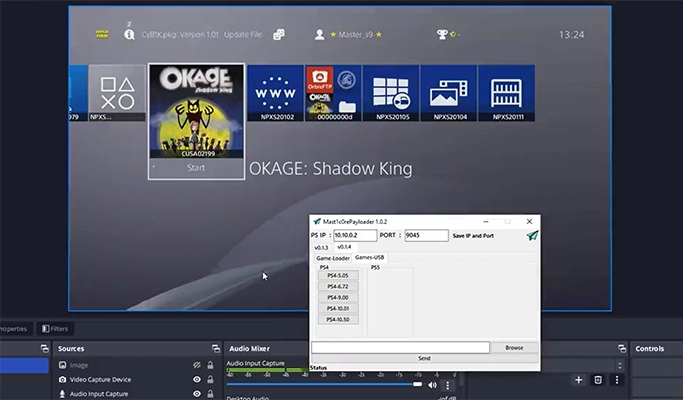Open the trophies cup icon

442,34
